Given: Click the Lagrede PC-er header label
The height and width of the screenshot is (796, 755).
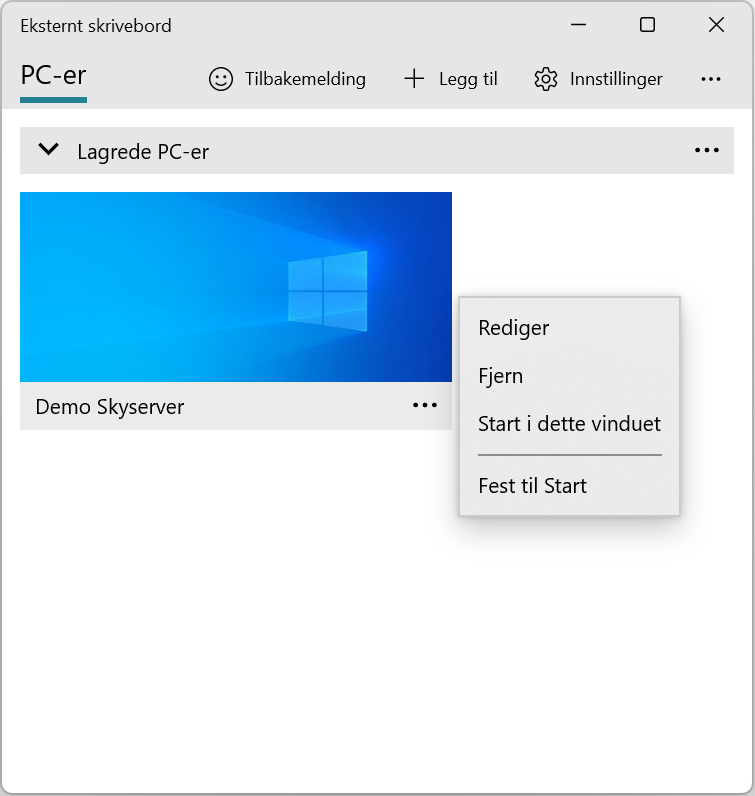Looking at the screenshot, I should click(x=143, y=152).
